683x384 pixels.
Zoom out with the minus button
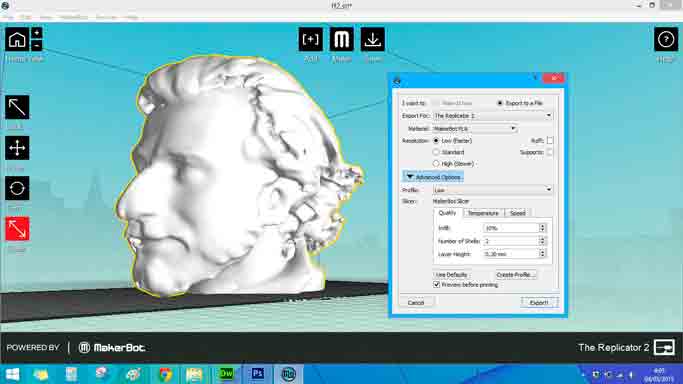[x=37, y=45]
